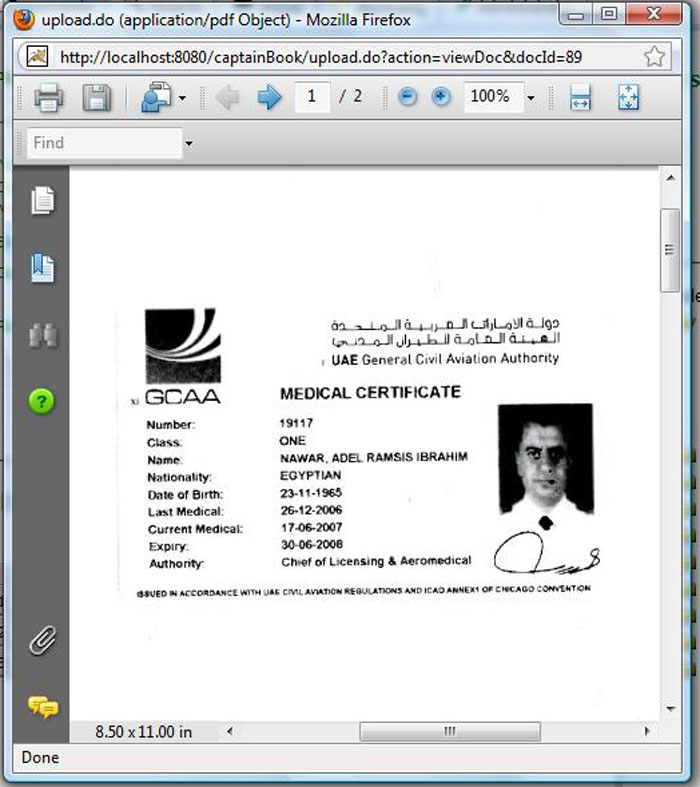
Task: Open the Pages panel in sidebar
Action: (x=42, y=200)
